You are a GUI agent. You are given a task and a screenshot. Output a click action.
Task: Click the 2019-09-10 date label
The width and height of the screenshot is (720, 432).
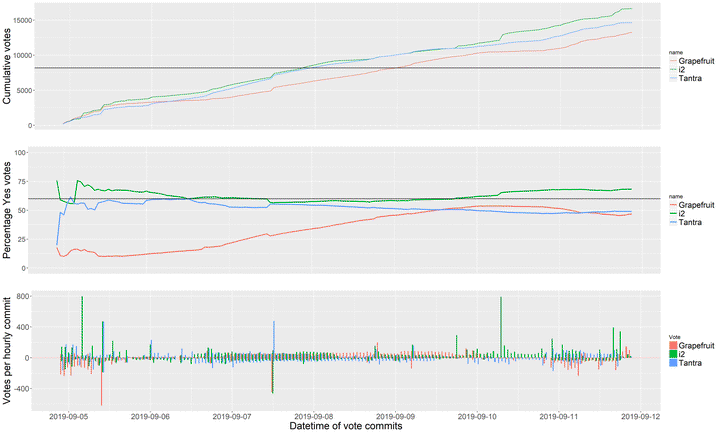pos(477,416)
